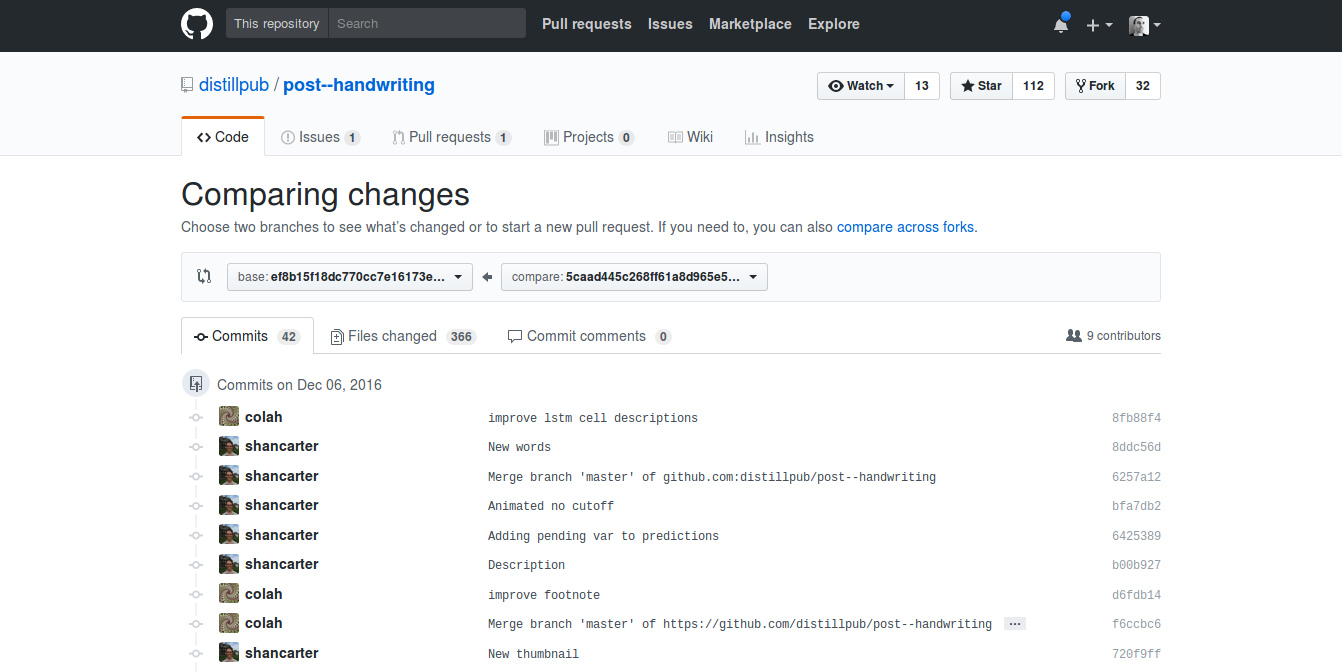Screen dimensions: 1342x672
Task: Select the Code tab
Action: click(x=223, y=137)
